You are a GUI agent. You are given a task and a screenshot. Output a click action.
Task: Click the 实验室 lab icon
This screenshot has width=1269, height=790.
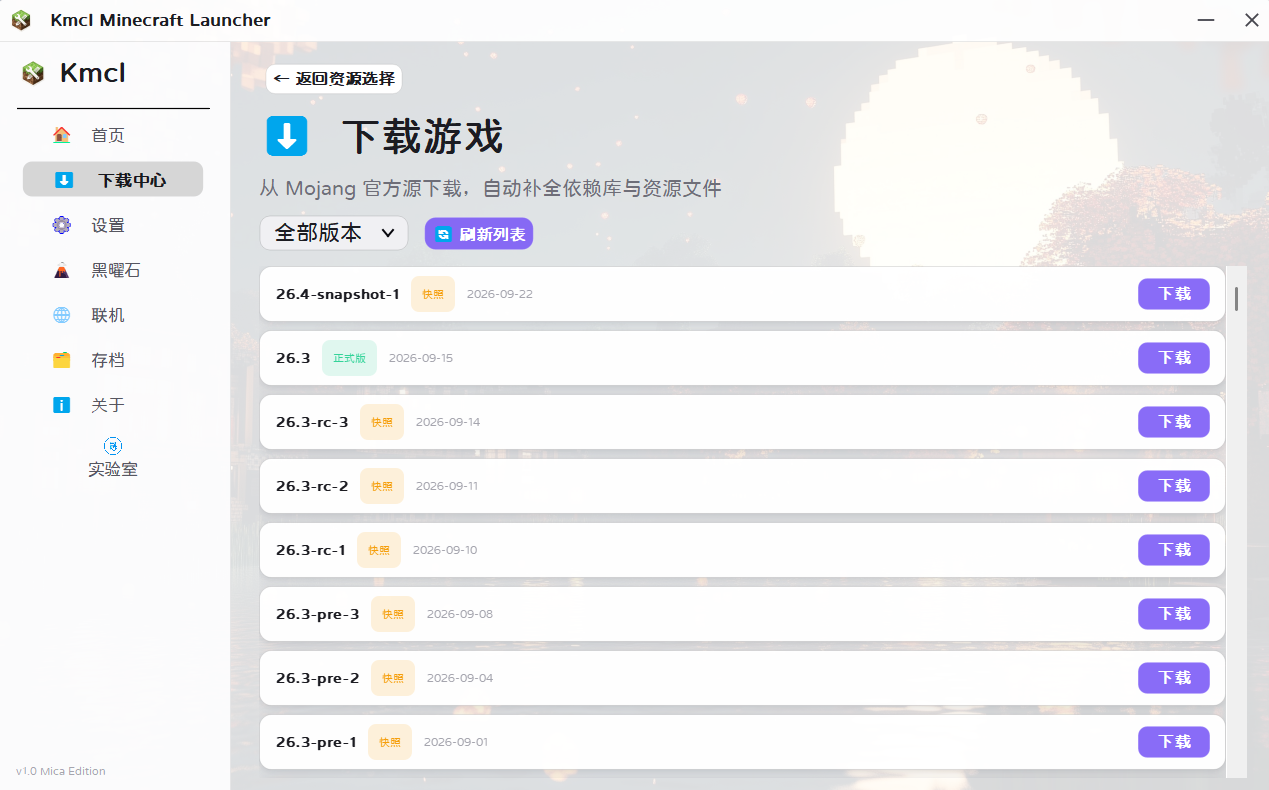113,446
